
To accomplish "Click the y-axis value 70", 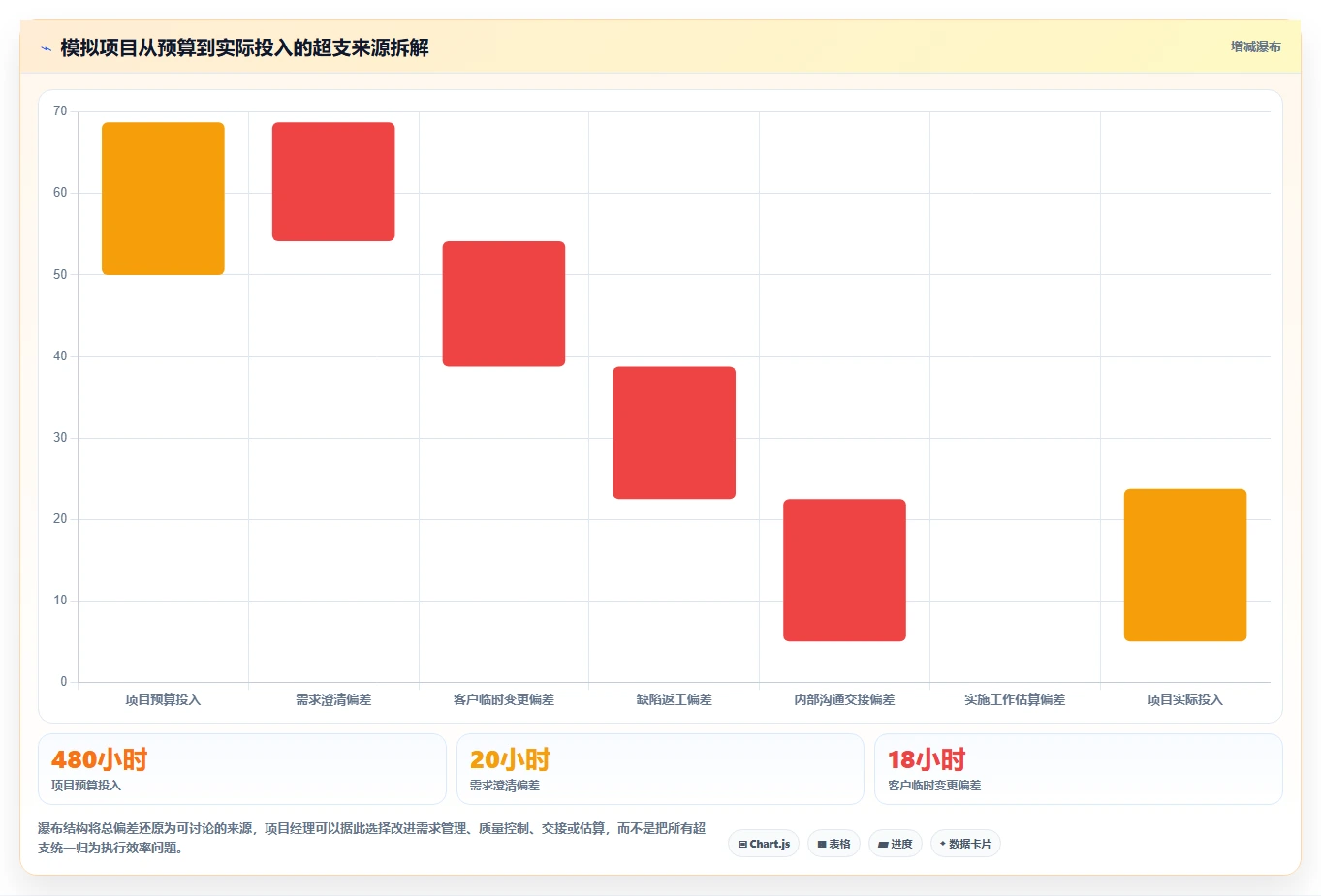I will tap(60, 111).
